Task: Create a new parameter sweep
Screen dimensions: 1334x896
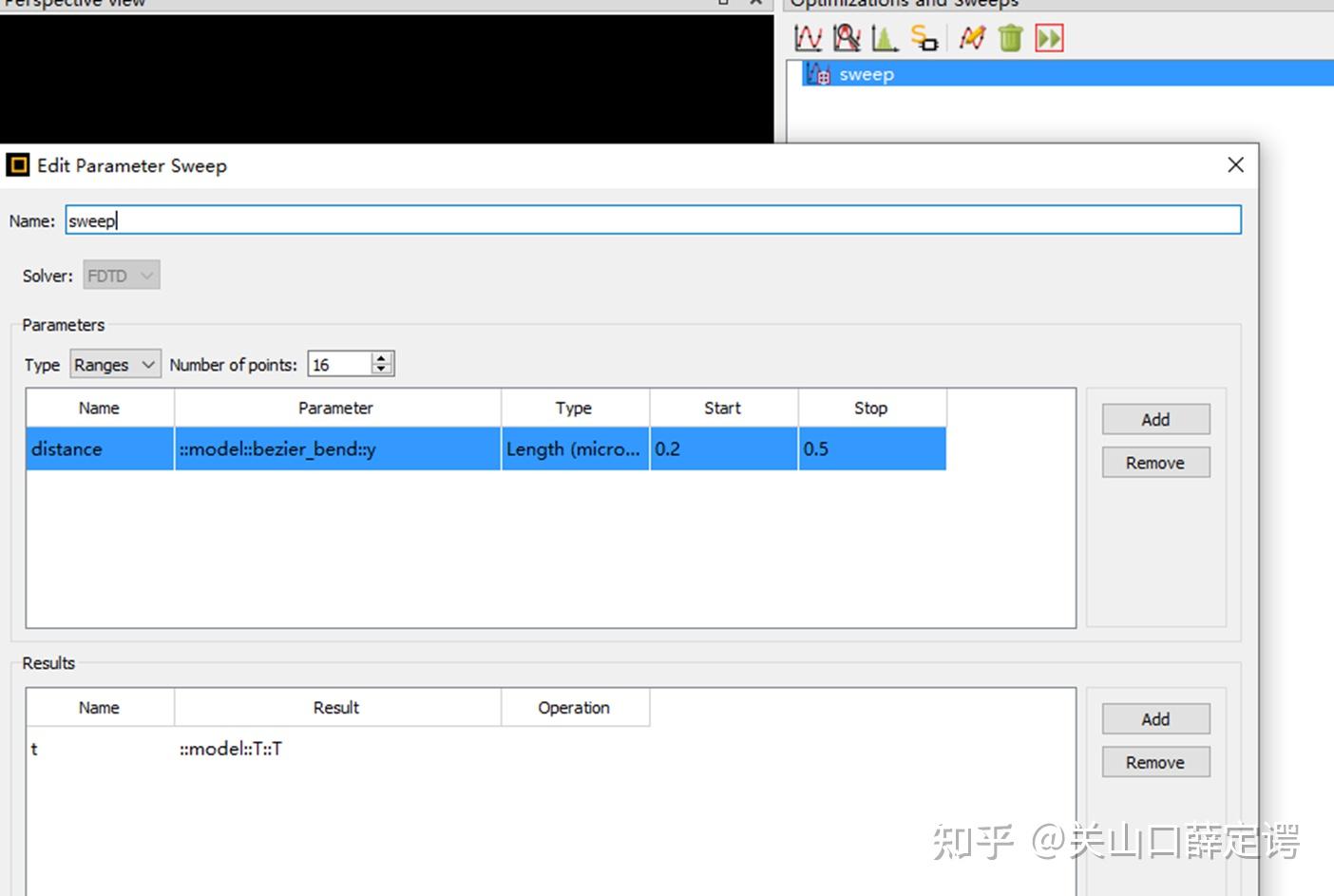Action: [808, 37]
